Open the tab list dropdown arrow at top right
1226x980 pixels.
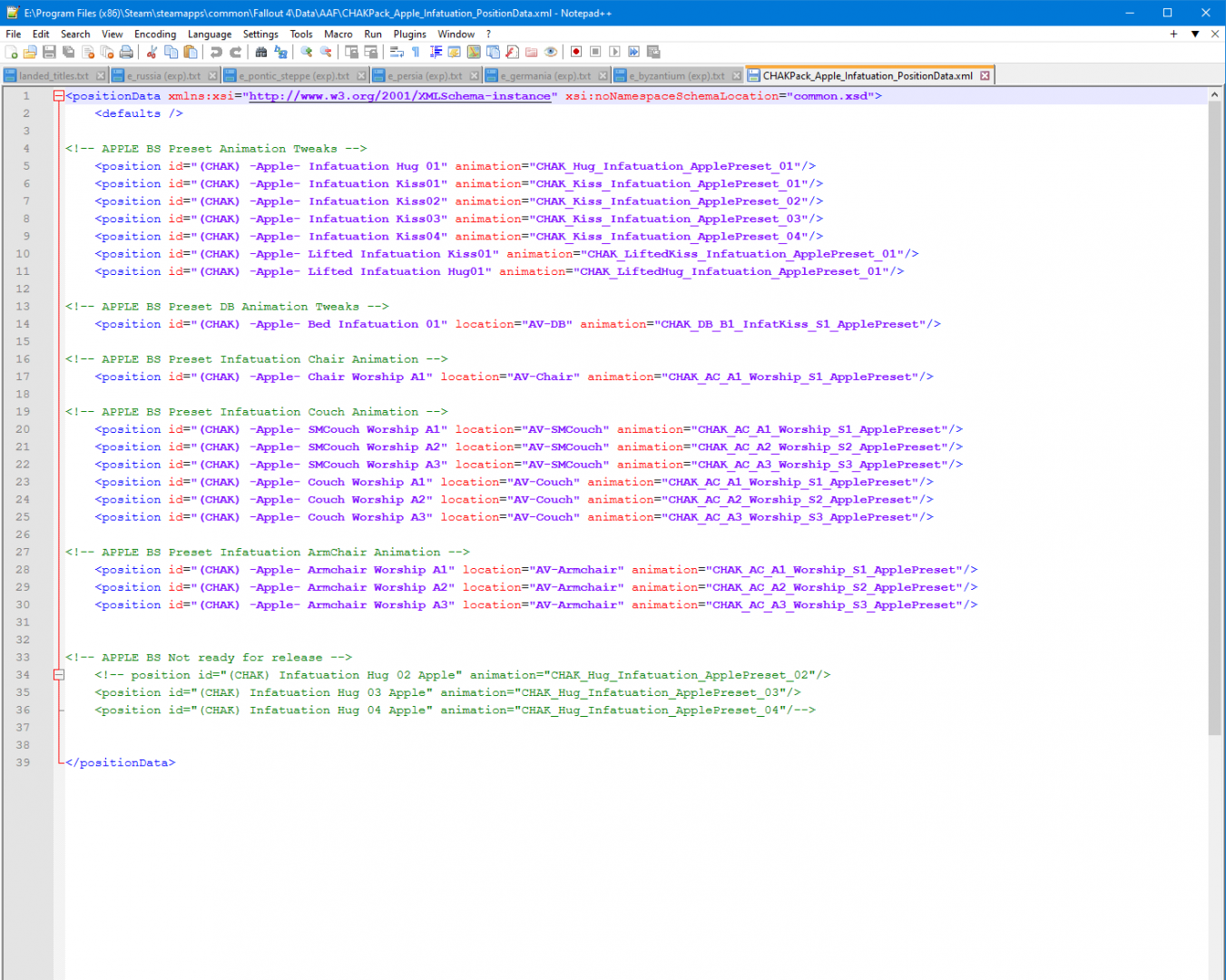click(1195, 34)
